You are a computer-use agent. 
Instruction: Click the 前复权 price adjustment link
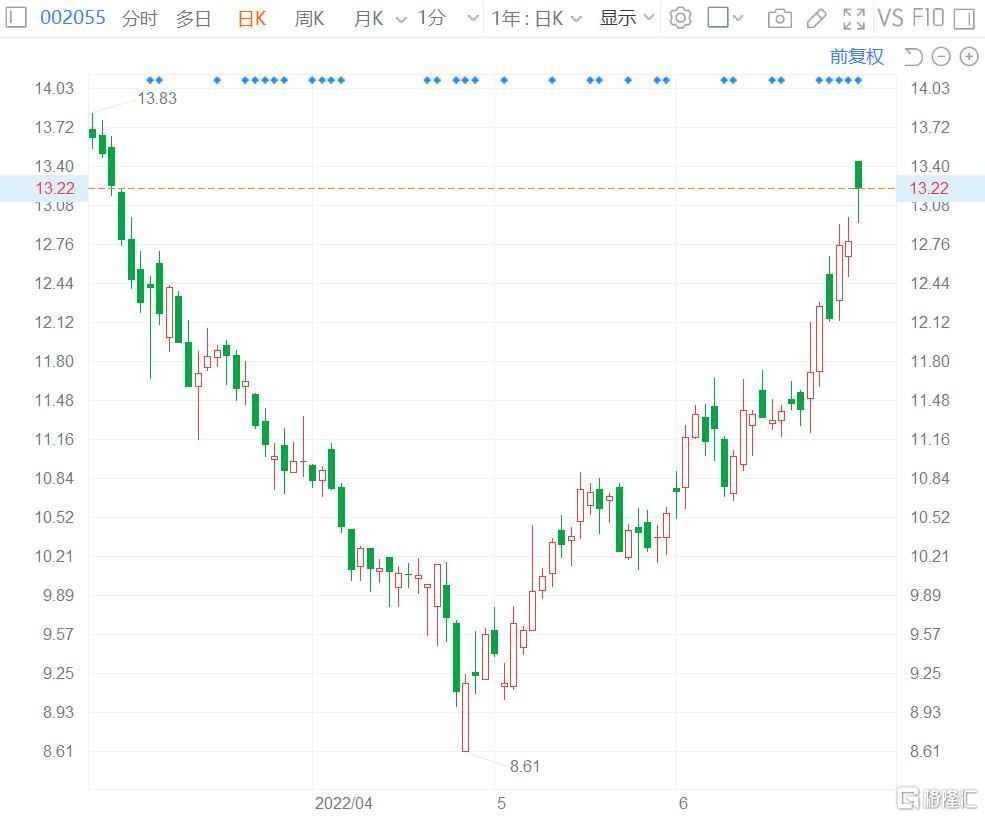856,57
